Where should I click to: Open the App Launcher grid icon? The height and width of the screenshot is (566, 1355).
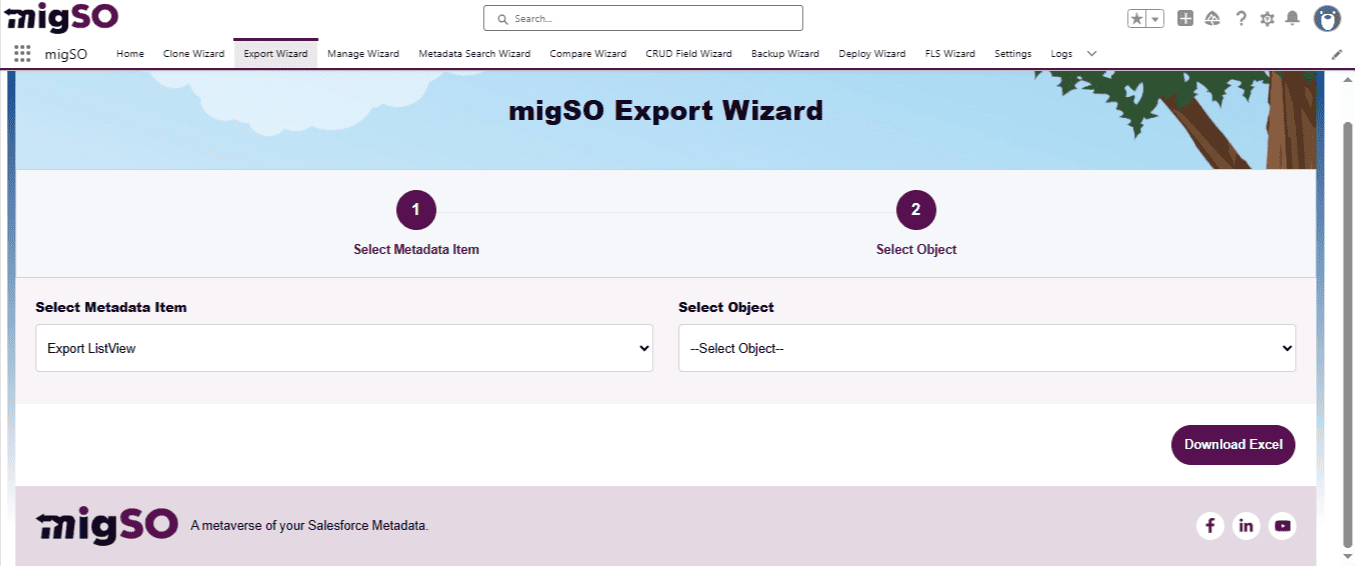click(22, 54)
